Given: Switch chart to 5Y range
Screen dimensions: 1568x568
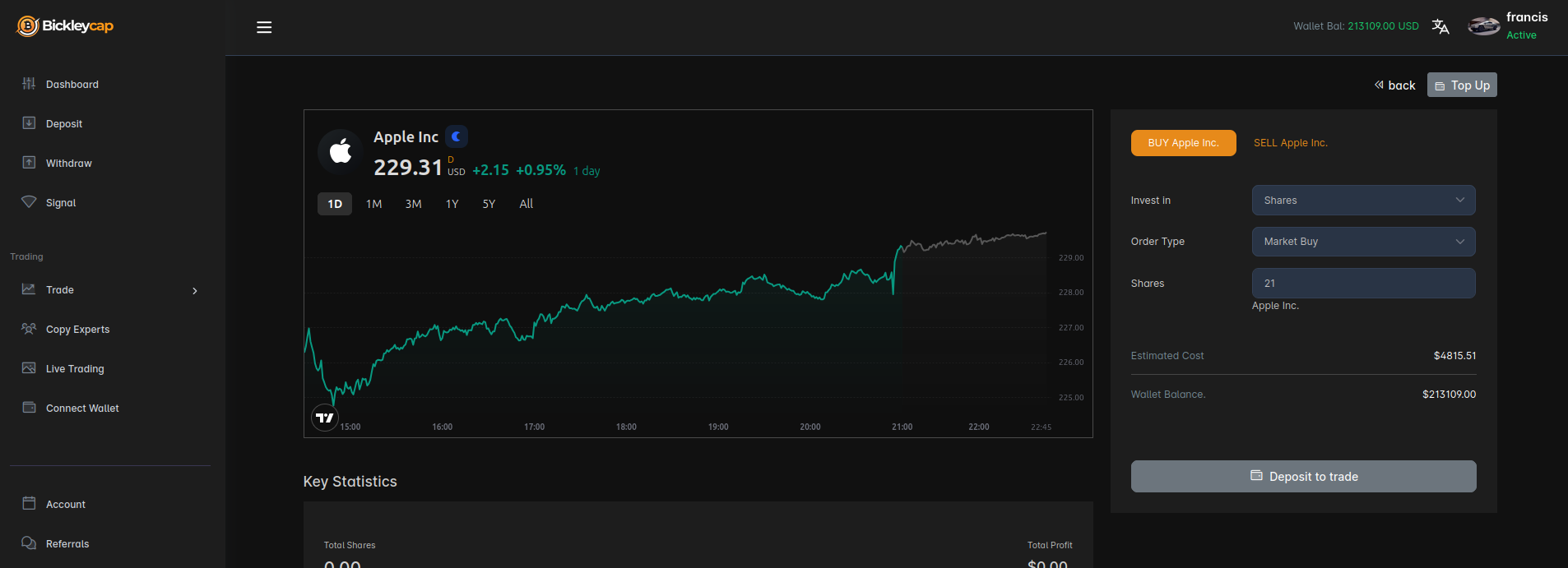Looking at the screenshot, I should click(x=489, y=204).
